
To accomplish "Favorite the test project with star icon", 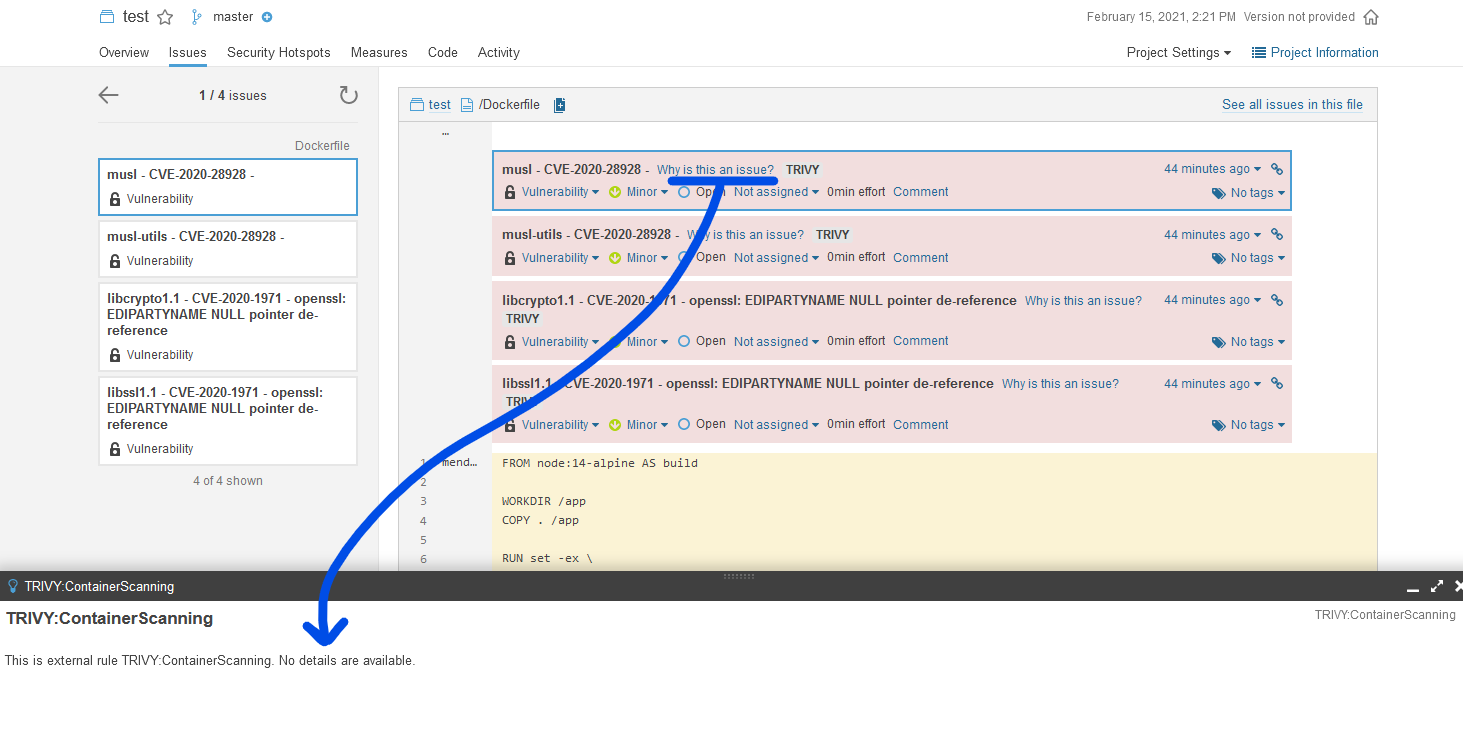I will point(165,17).
